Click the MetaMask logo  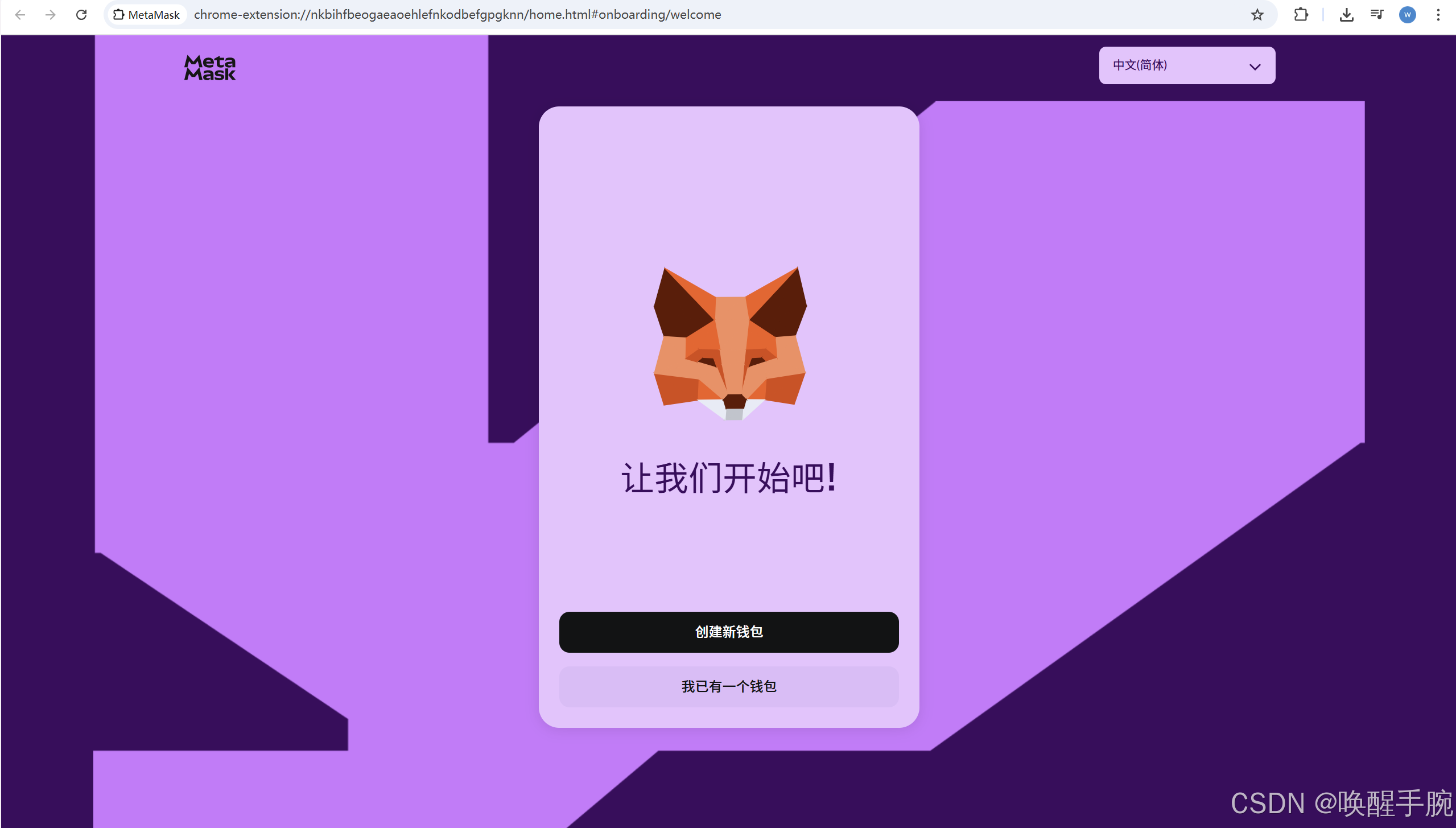(x=210, y=68)
